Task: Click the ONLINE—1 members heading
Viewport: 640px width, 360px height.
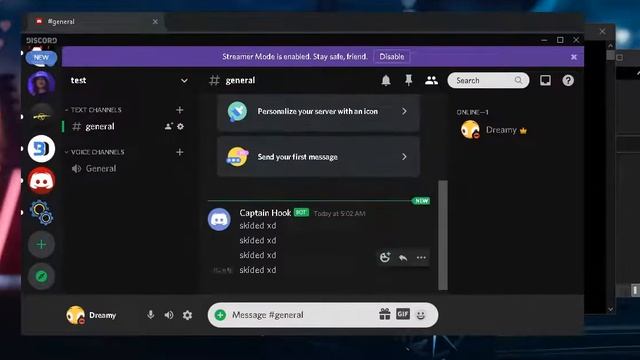Action: [472, 112]
